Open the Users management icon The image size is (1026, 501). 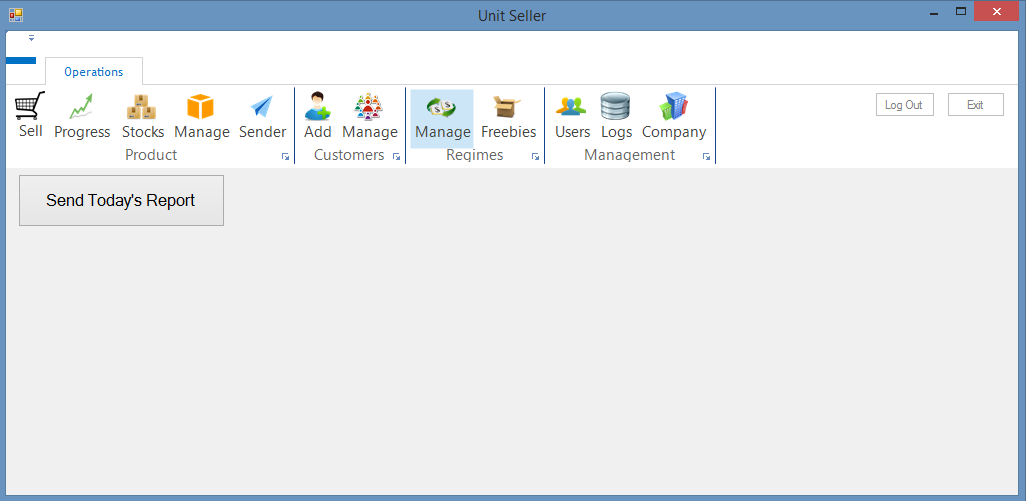pos(573,116)
